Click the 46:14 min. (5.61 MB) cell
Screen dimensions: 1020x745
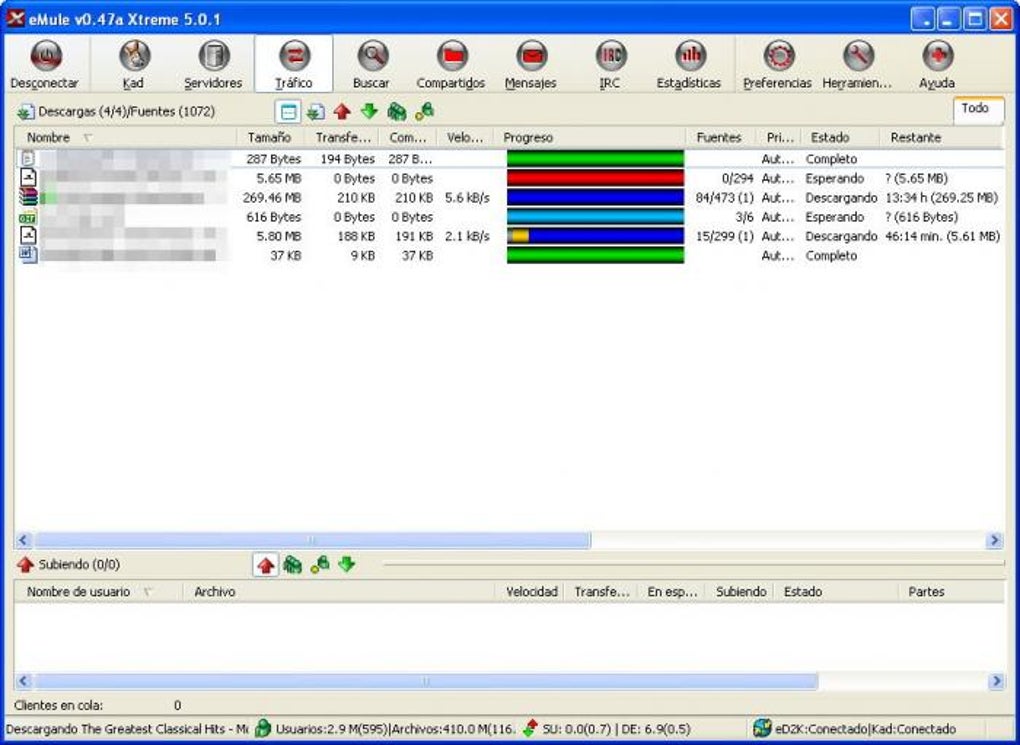(x=942, y=236)
